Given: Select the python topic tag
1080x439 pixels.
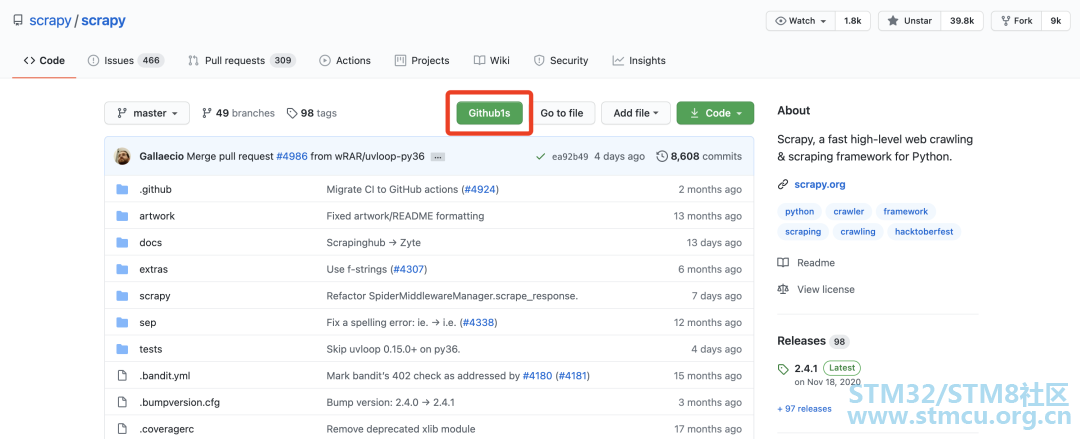Looking at the screenshot, I should pos(799,212).
